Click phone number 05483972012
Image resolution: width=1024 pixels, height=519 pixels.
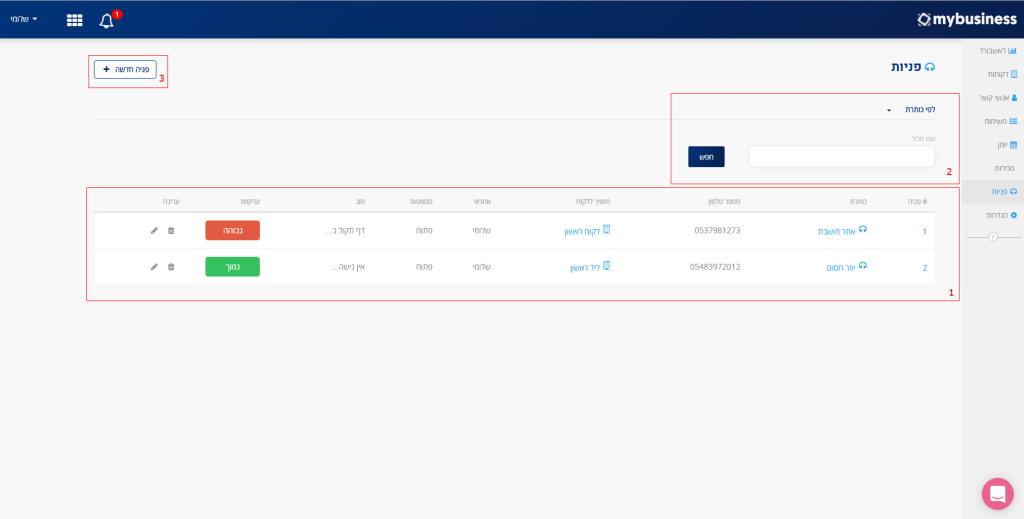click(x=715, y=267)
